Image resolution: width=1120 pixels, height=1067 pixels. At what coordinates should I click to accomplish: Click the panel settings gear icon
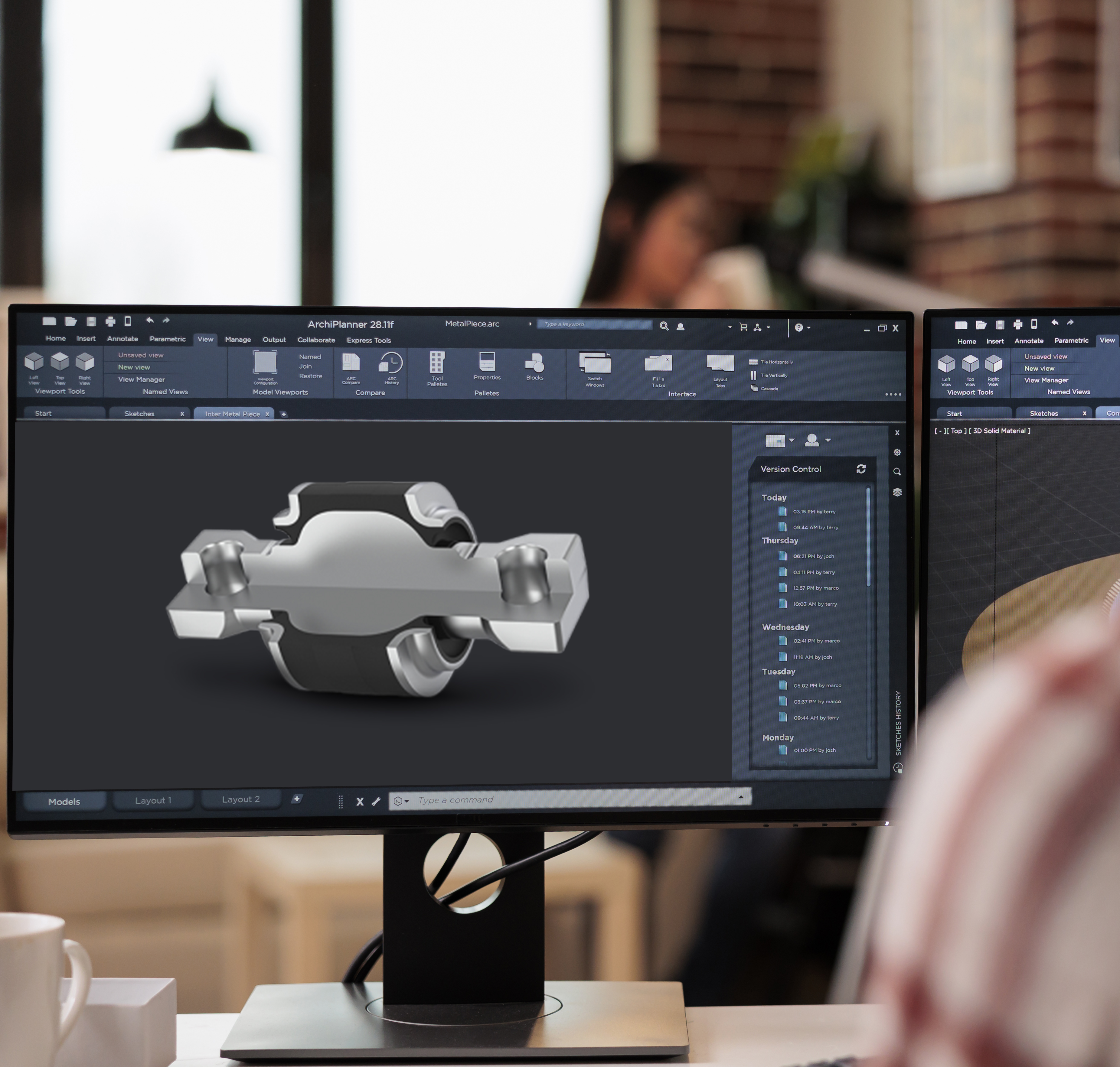pyautogui.click(x=897, y=452)
